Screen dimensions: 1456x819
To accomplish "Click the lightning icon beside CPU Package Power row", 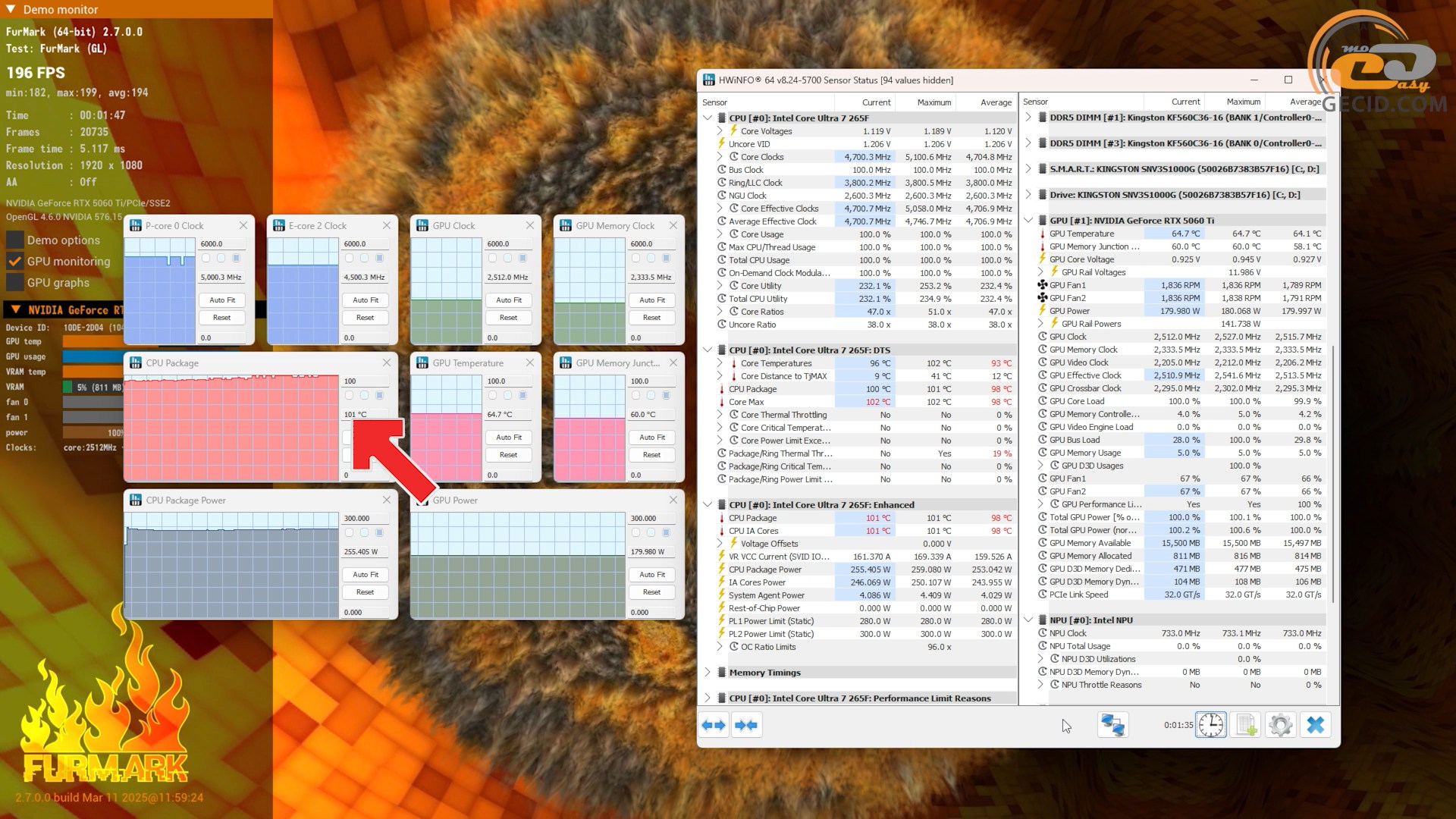I will [x=722, y=570].
